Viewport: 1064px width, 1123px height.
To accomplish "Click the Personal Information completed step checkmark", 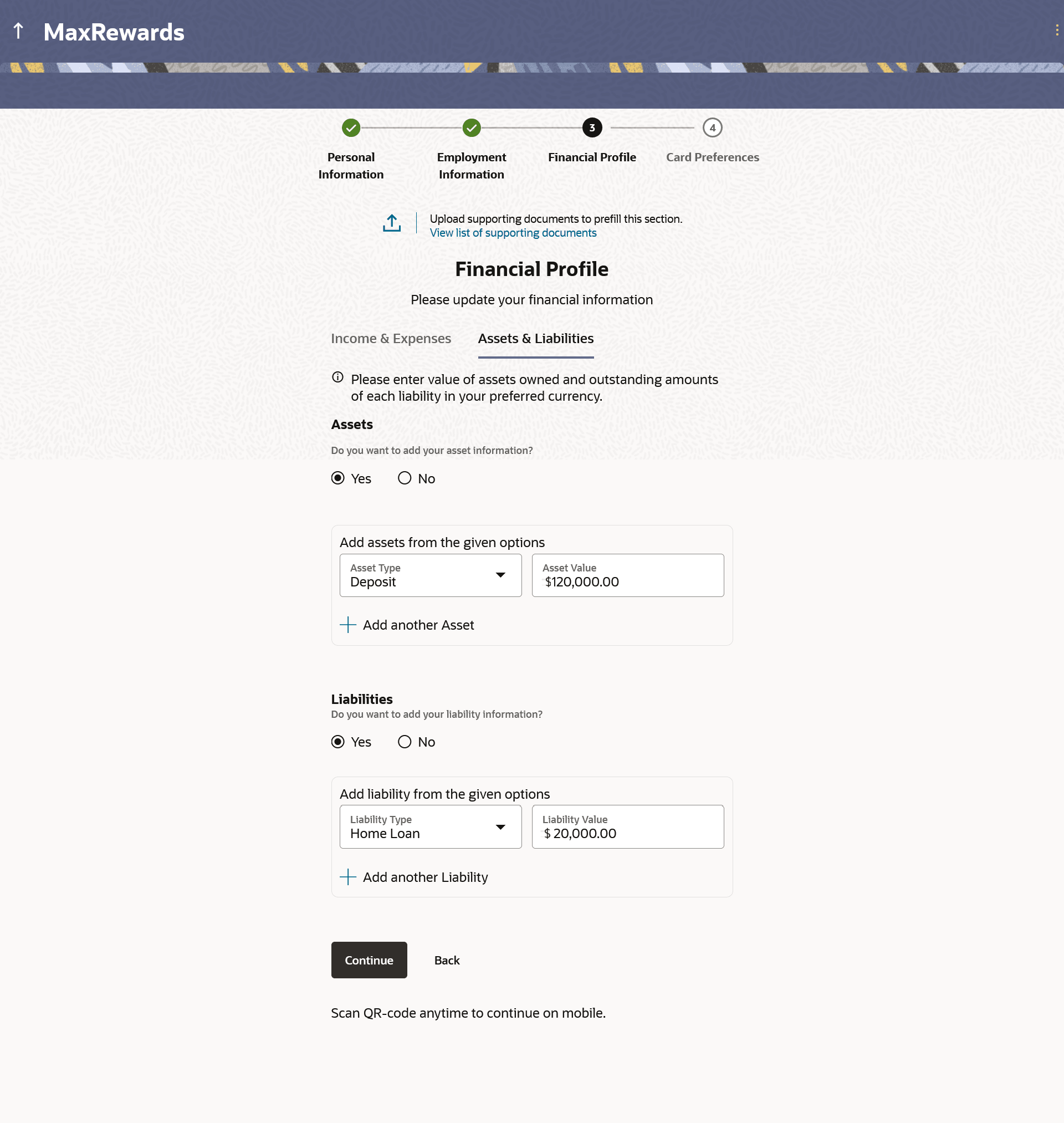I will (350, 127).
